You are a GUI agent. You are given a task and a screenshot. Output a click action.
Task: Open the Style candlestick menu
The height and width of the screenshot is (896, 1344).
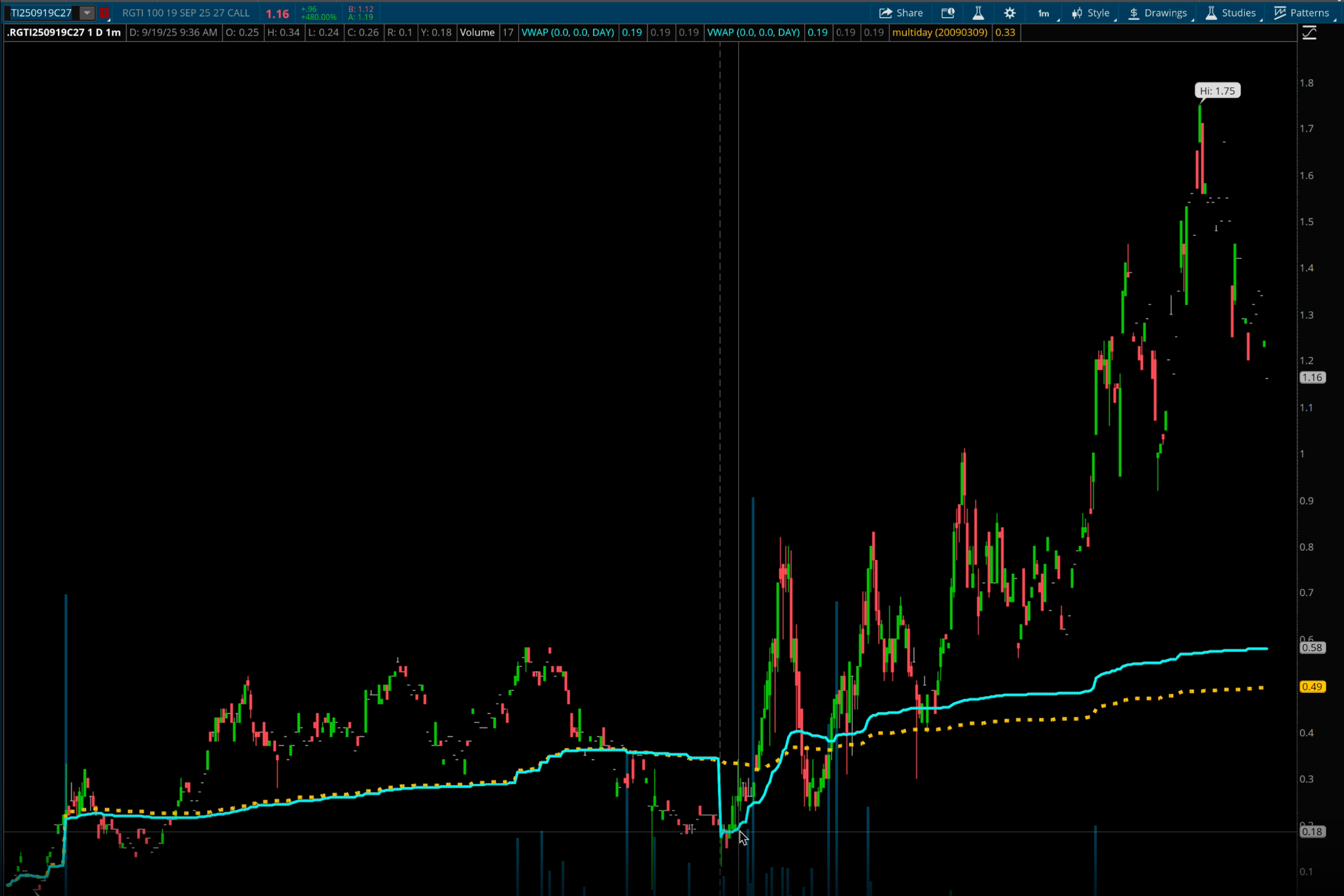click(1090, 12)
